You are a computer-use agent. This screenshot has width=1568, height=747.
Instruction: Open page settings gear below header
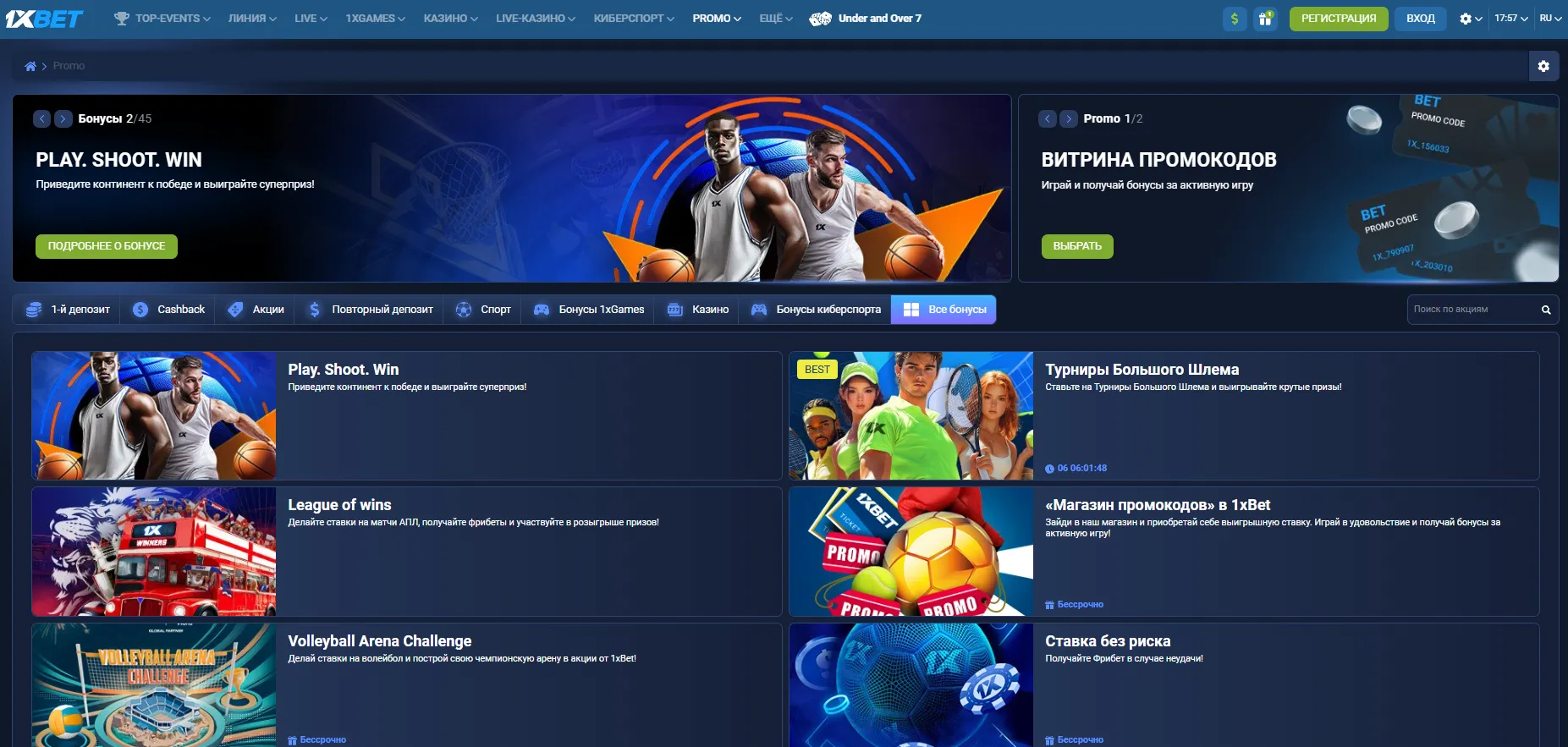pyautogui.click(x=1543, y=66)
